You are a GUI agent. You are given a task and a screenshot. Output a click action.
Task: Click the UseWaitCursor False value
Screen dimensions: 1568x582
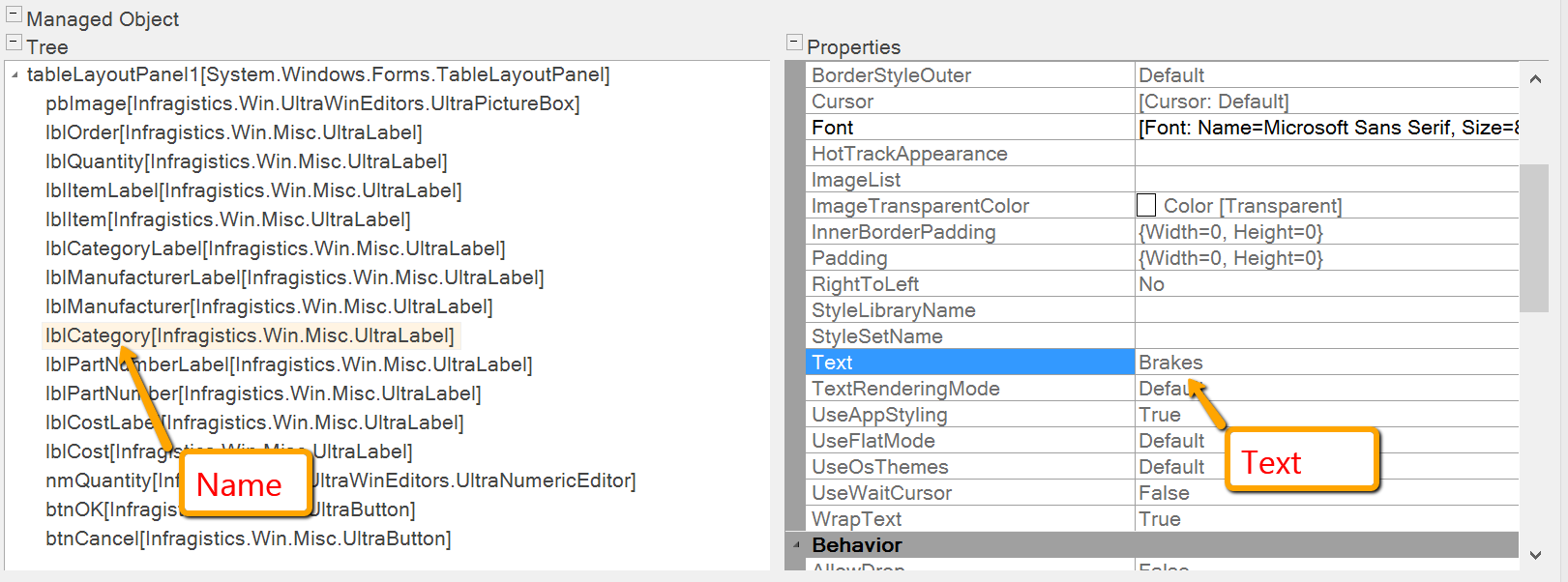point(1164,493)
